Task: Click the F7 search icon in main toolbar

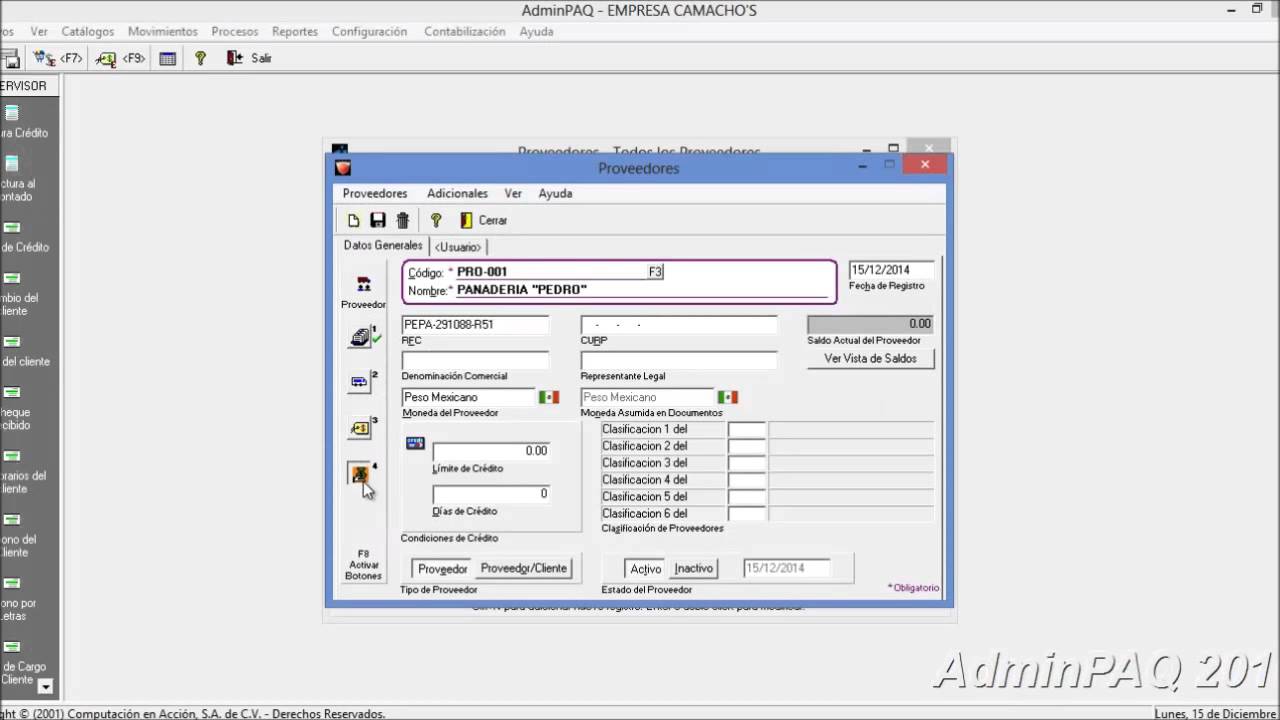Action: pyautogui.click(x=58, y=58)
